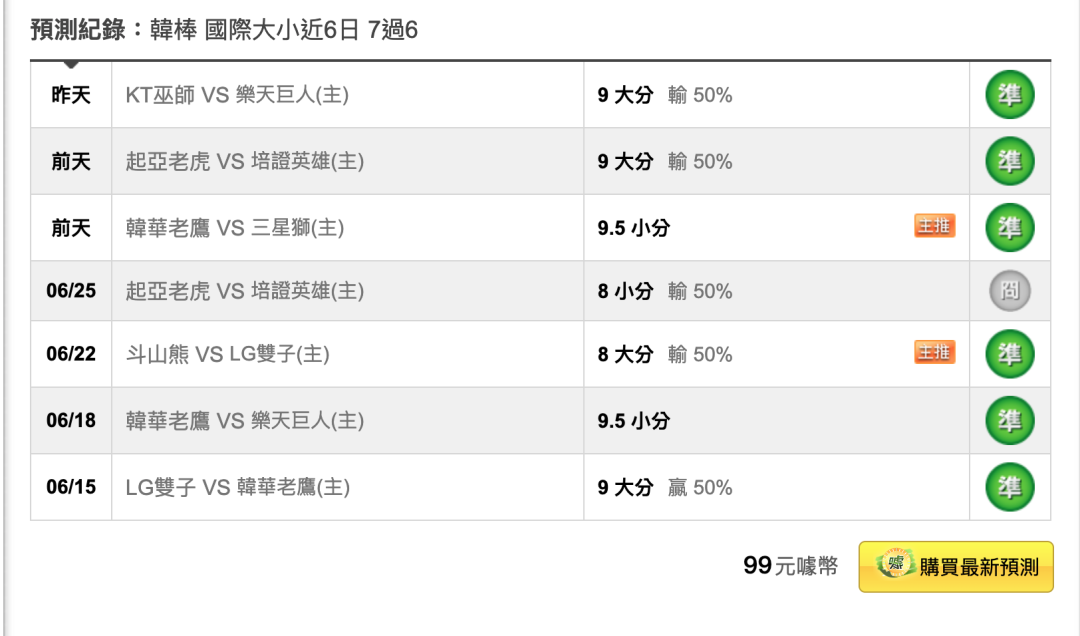Click the 準 icon for 韓華老鷹 VS 三星獅
Screen dimensions: 1080x636
tap(1010, 227)
